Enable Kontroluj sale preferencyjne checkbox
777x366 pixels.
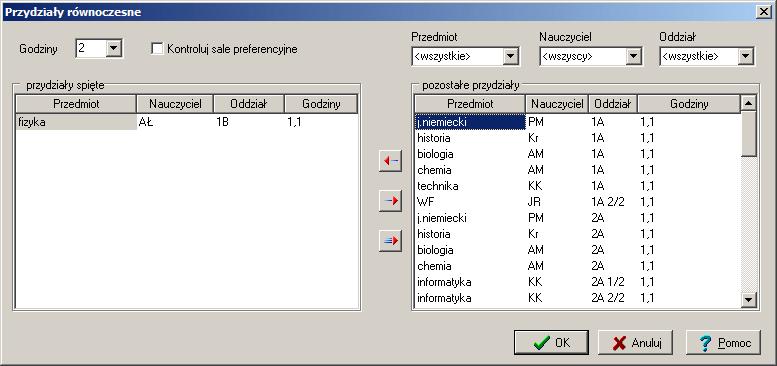pos(157,49)
